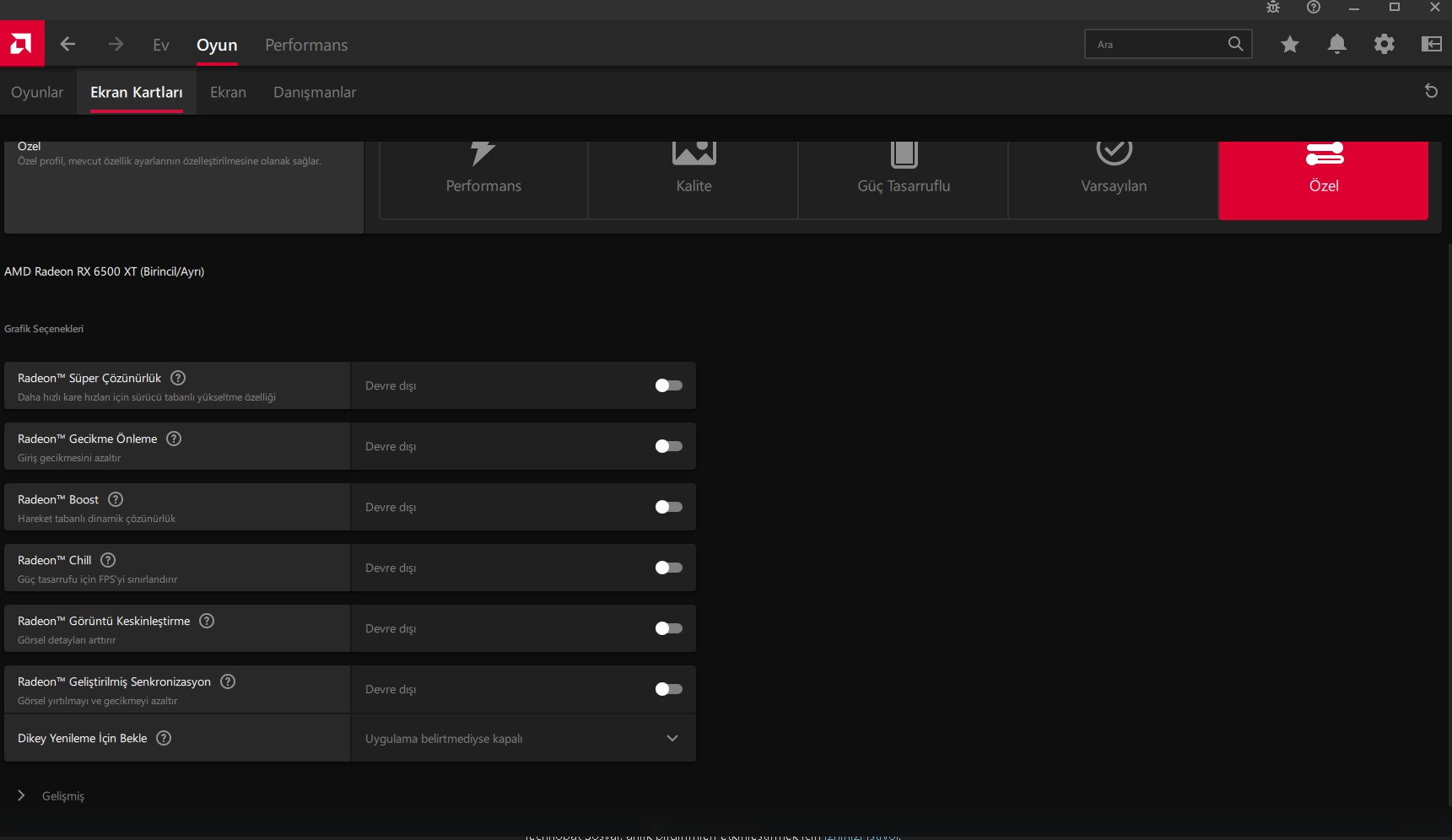Enable Radeon Gecikme Önleme toggle
The width and height of the screenshot is (1452, 840).
(x=669, y=446)
